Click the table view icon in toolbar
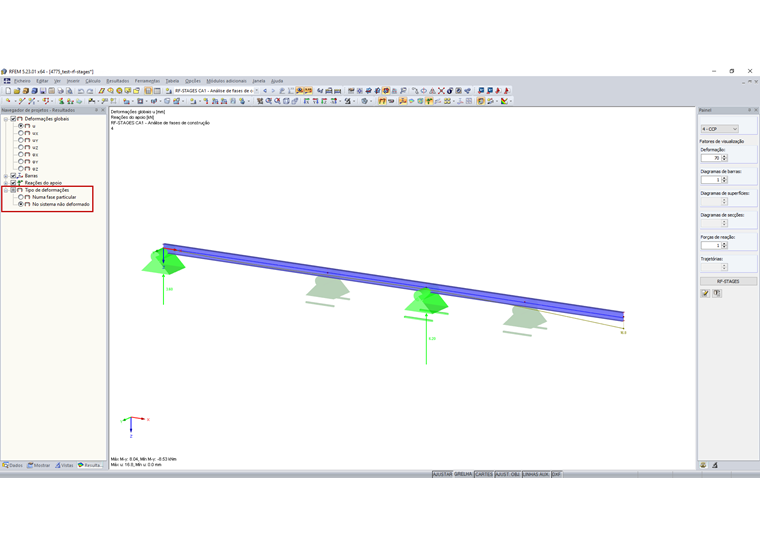 pos(157,91)
